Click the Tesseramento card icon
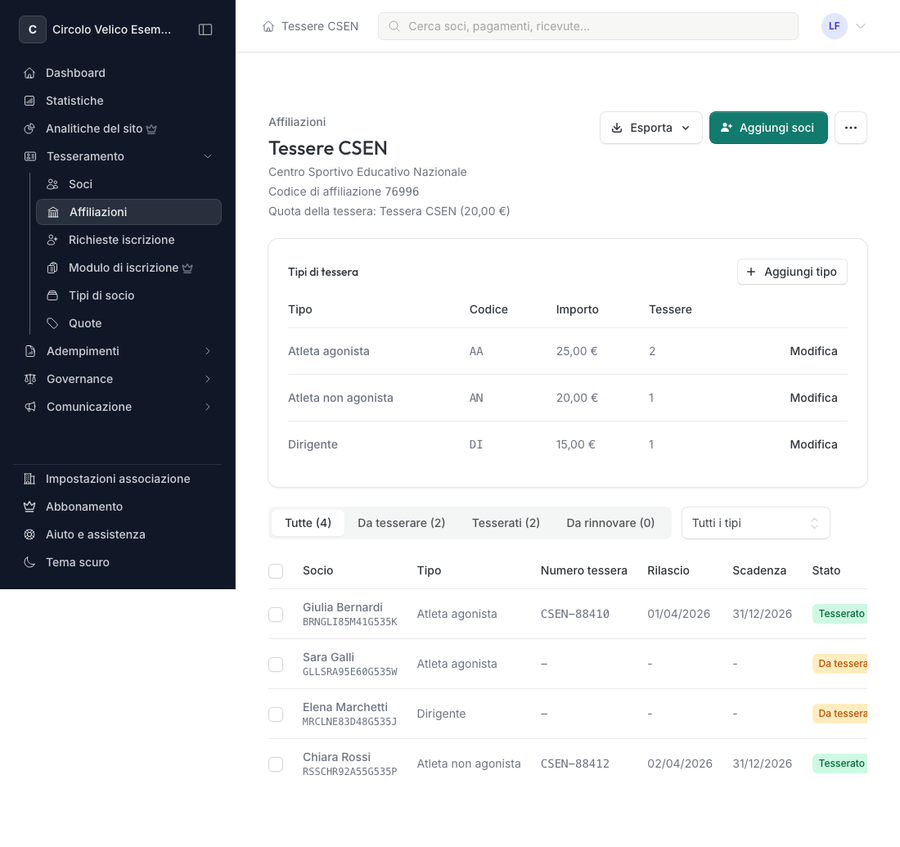 click(30, 157)
